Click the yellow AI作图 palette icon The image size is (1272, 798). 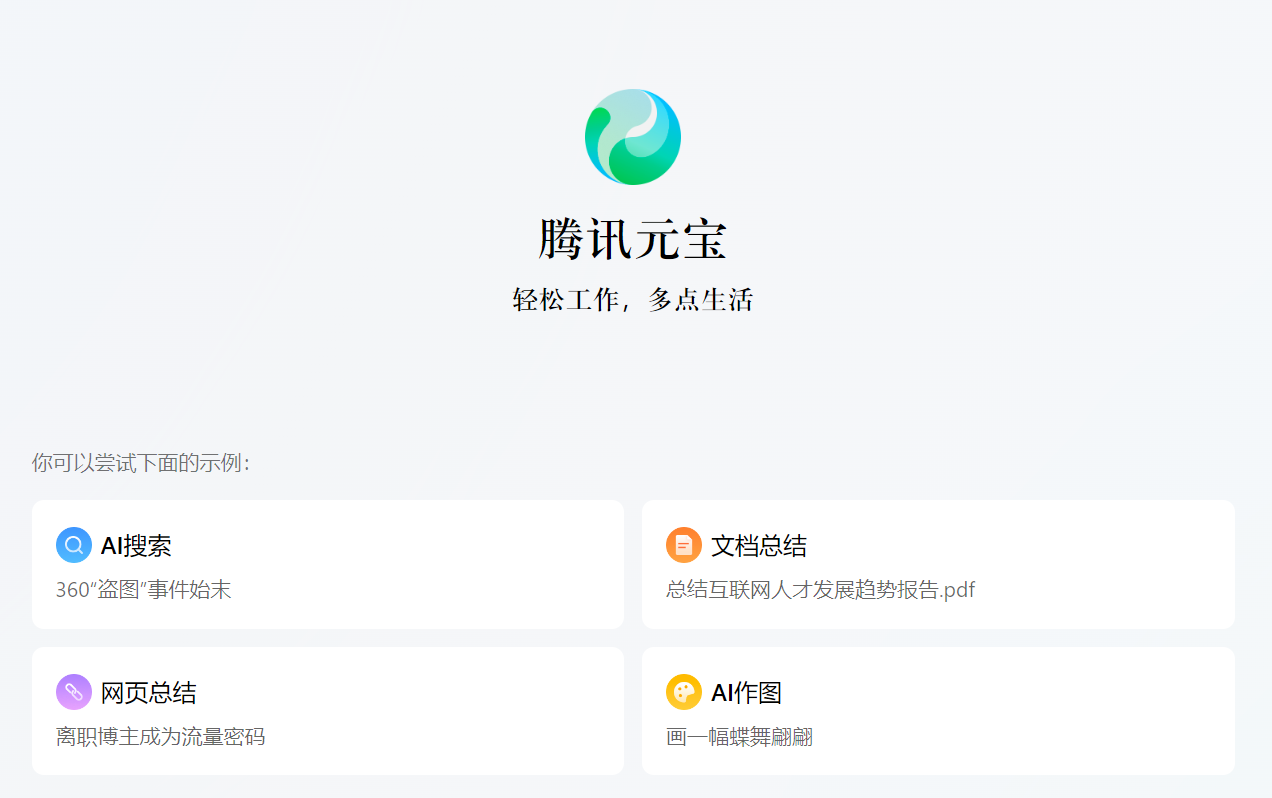(x=684, y=692)
